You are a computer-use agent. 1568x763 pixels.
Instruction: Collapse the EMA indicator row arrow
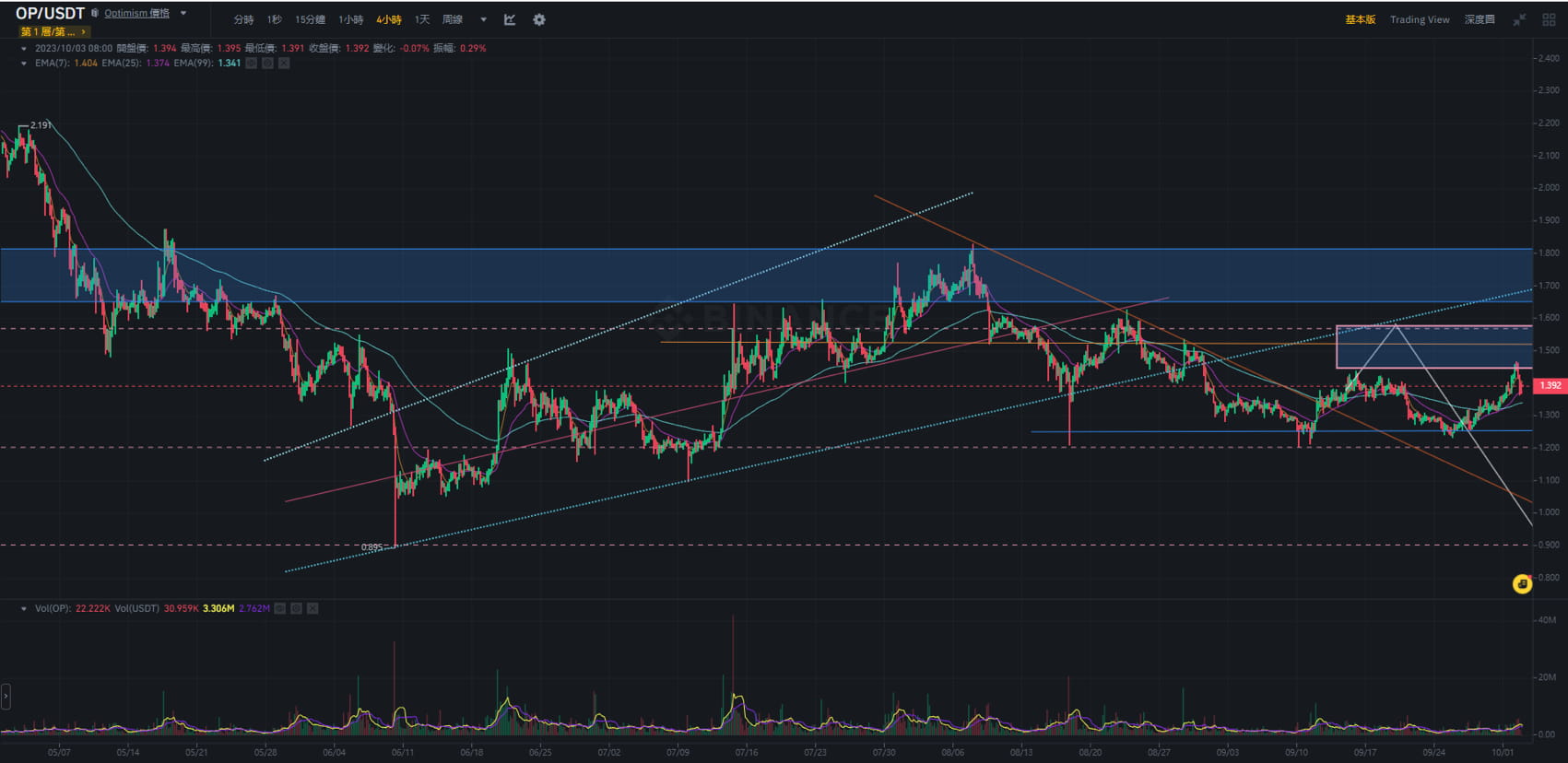pyautogui.click(x=24, y=63)
